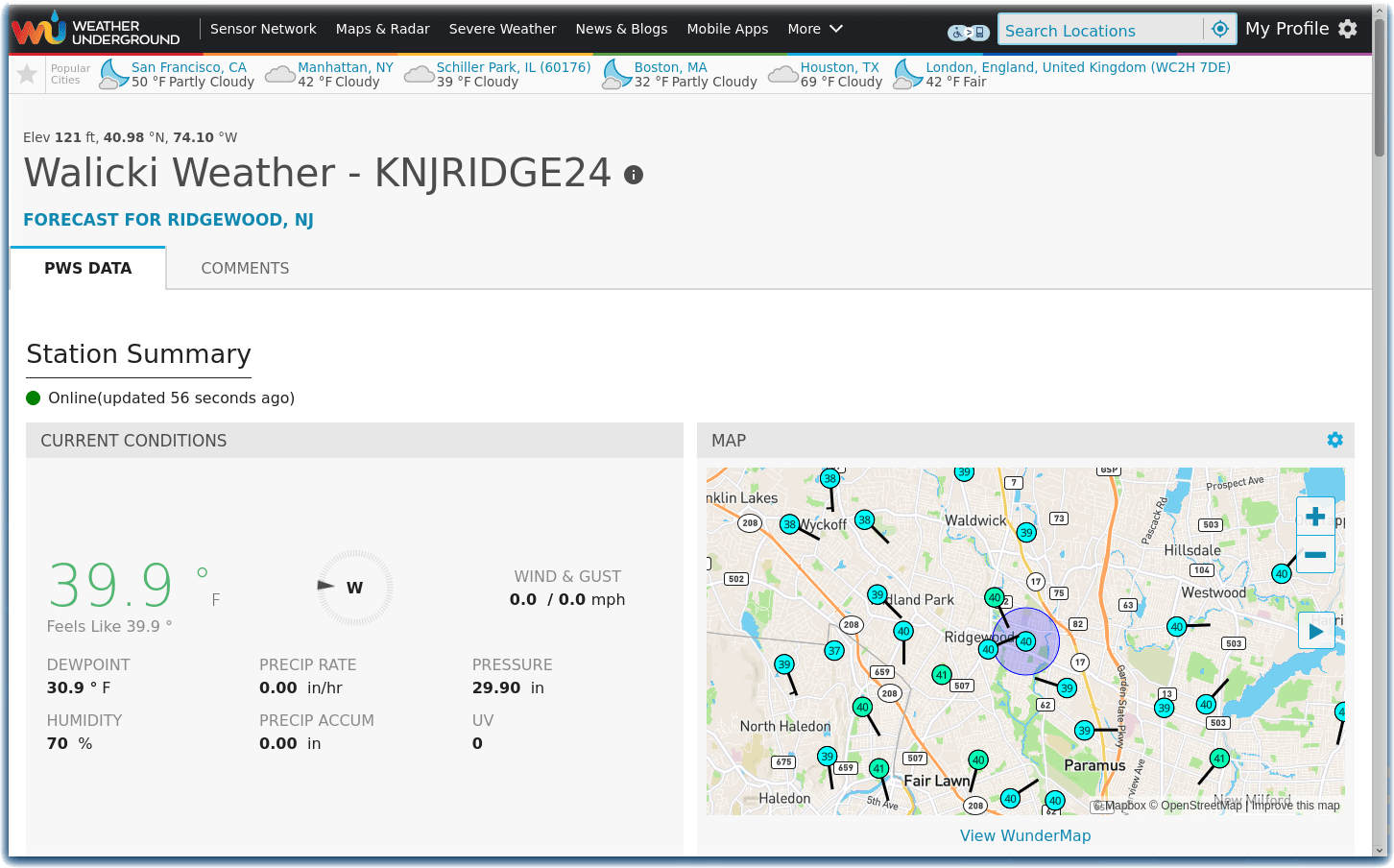Focus the Search Locations field
Viewport: 1394px width, 868px height.
1100,31
